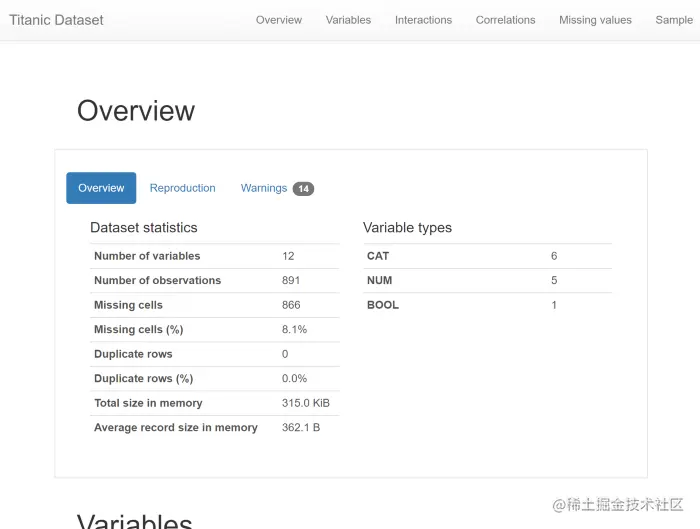Open Overview in the top navigation bar

[x=279, y=20]
